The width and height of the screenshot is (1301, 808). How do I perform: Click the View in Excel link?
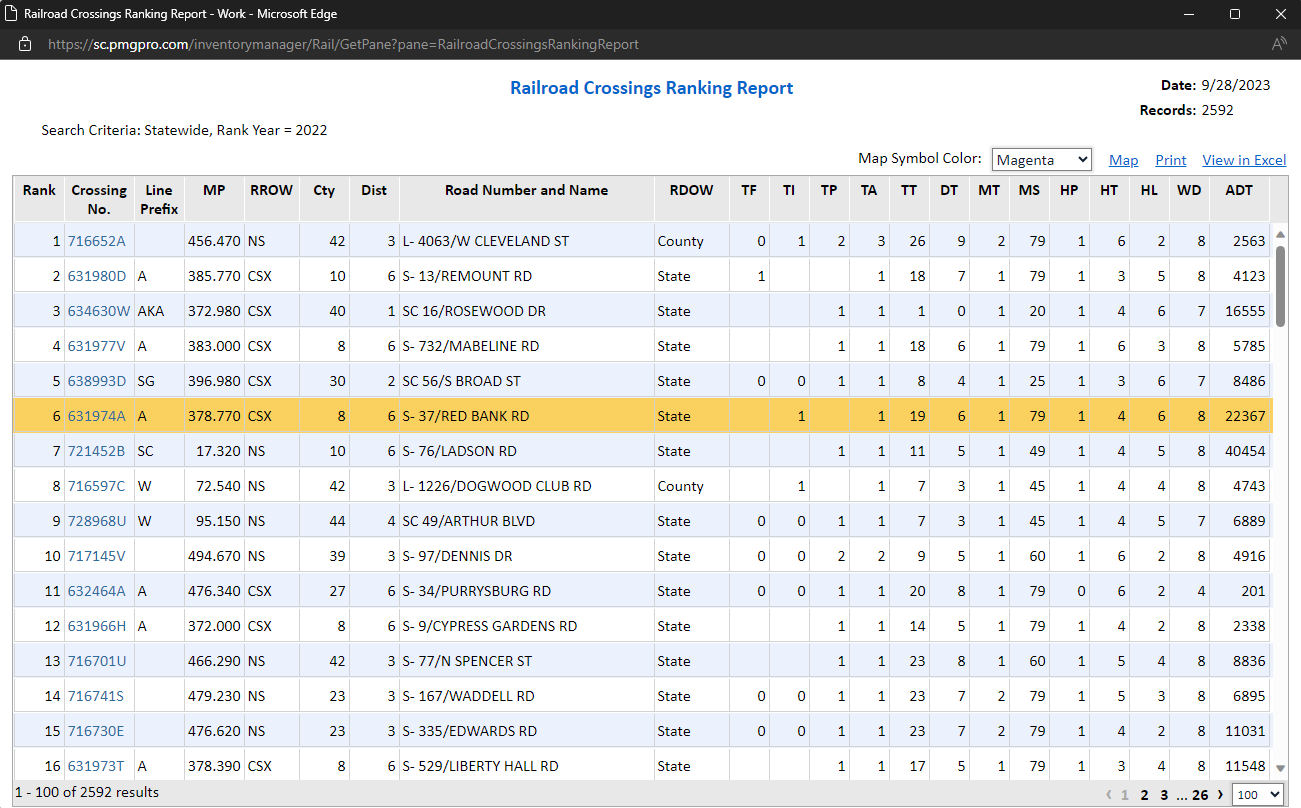tap(1244, 160)
